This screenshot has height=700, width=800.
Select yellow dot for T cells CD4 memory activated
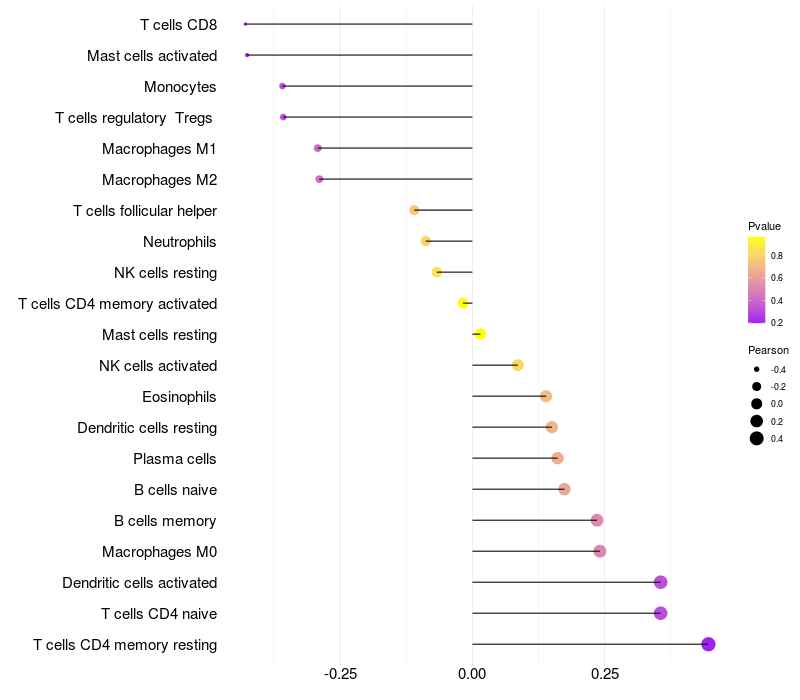[x=463, y=303]
